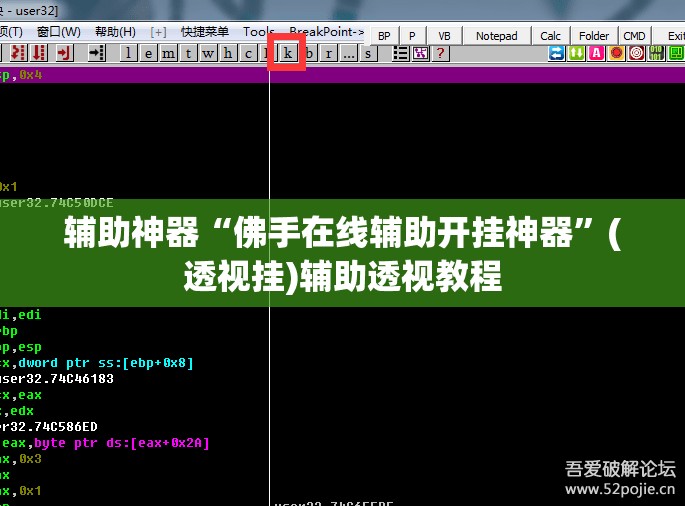This screenshot has width=685, height=506.
Task: Click the pink letter A plugin icon
Action: [x=596, y=53]
